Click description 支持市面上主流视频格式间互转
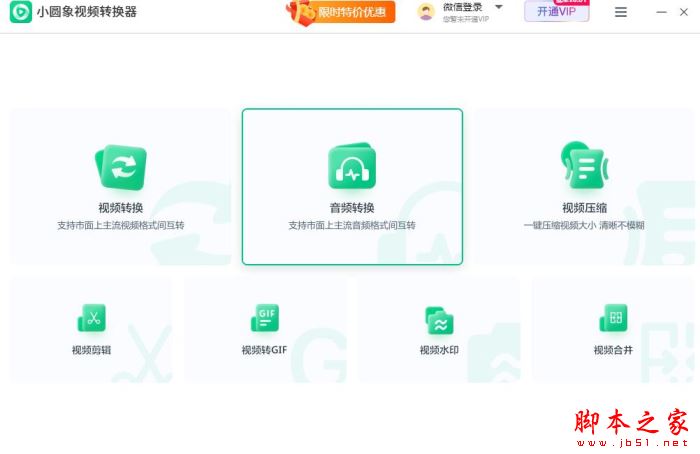Viewport: 700px width, 454px height. [121, 225]
